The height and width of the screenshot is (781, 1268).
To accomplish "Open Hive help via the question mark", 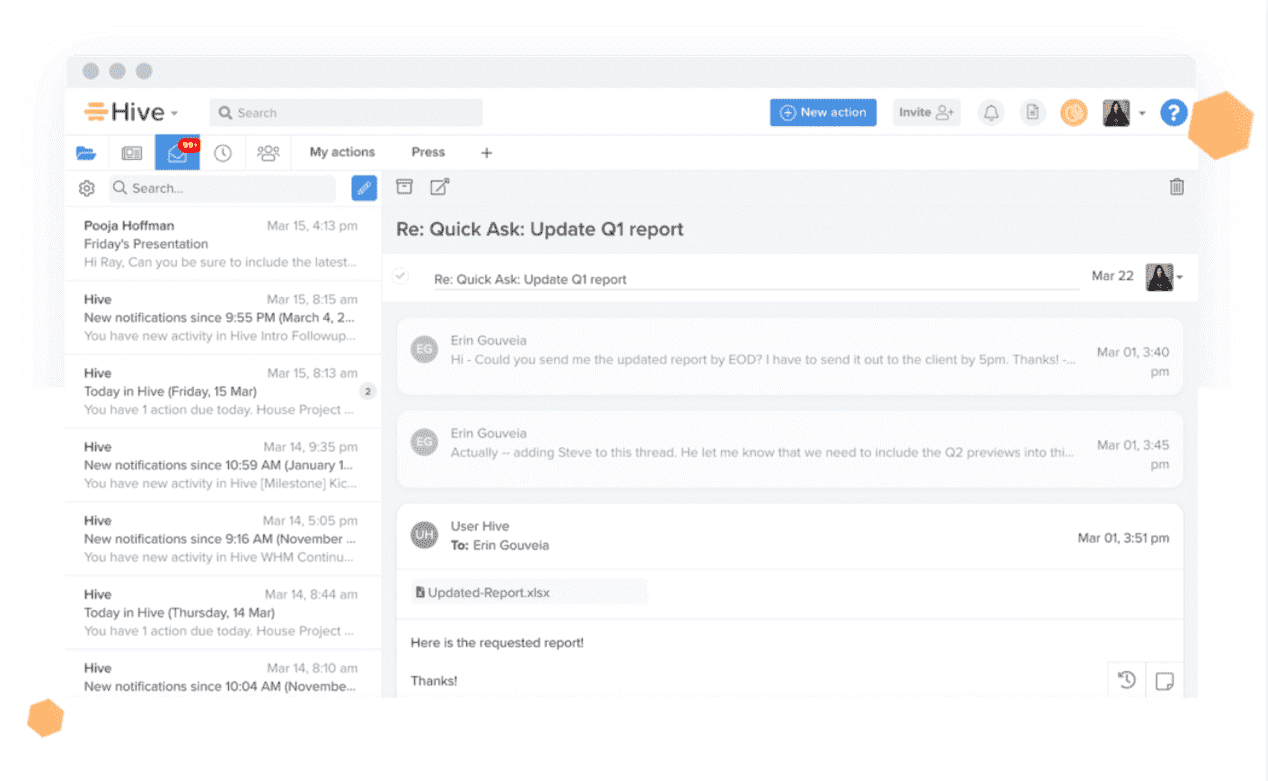I will click(x=1173, y=112).
